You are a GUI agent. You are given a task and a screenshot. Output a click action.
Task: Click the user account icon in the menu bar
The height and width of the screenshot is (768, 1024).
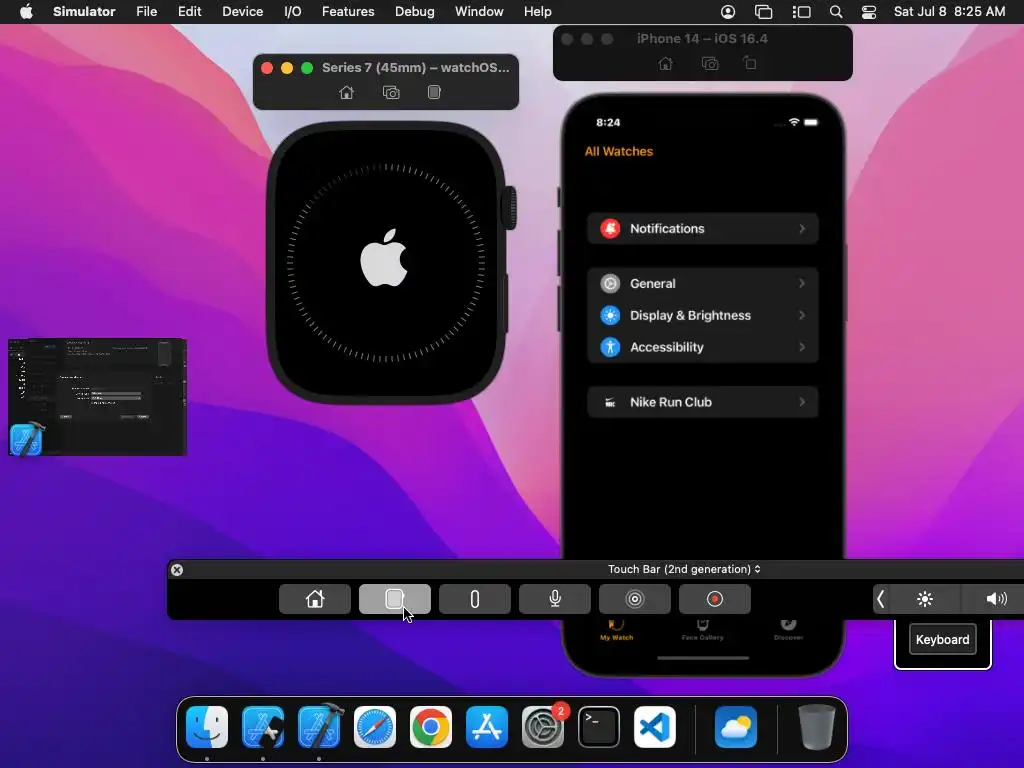(x=728, y=12)
